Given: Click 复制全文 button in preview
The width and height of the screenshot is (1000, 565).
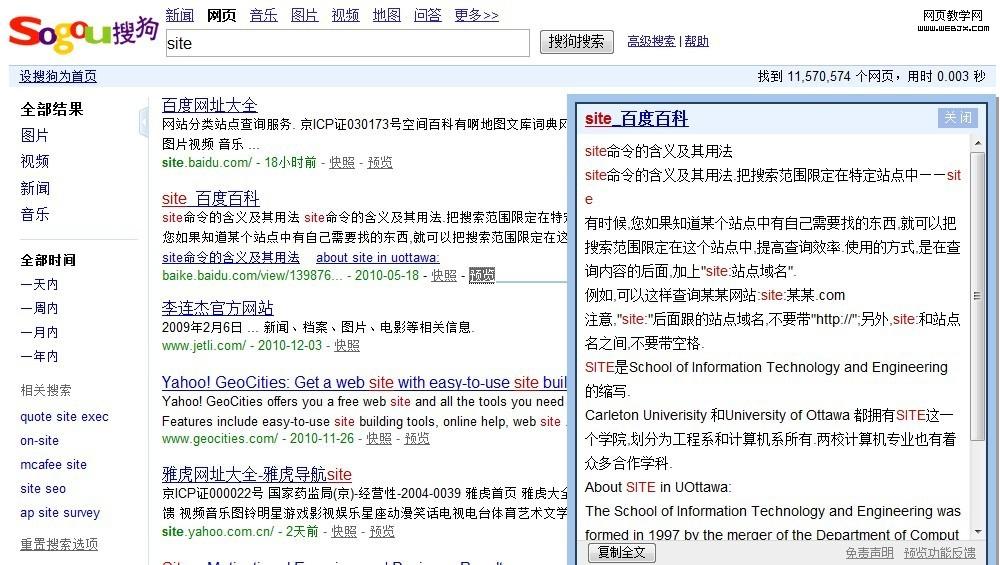Looking at the screenshot, I should pos(621,552).
